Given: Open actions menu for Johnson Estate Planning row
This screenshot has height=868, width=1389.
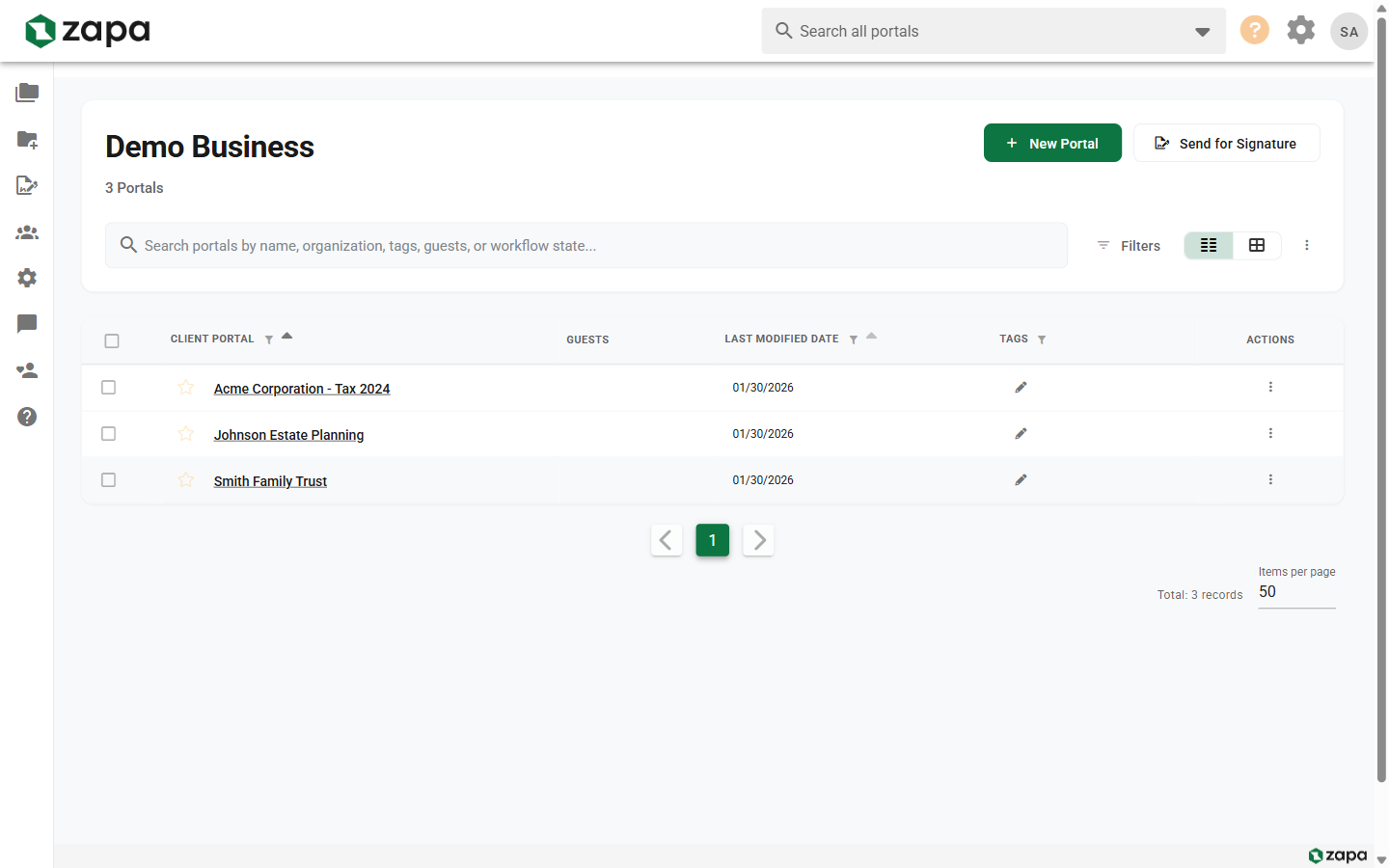Looking at the screenshot, I should pyautogui.click(x=1270, y=433).
